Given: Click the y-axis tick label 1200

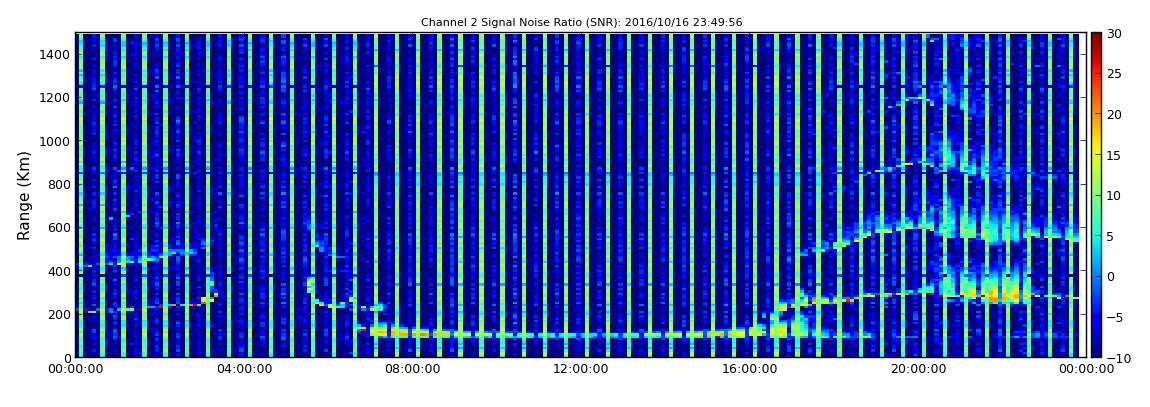Looking at the screenshot, I should 56,98.
